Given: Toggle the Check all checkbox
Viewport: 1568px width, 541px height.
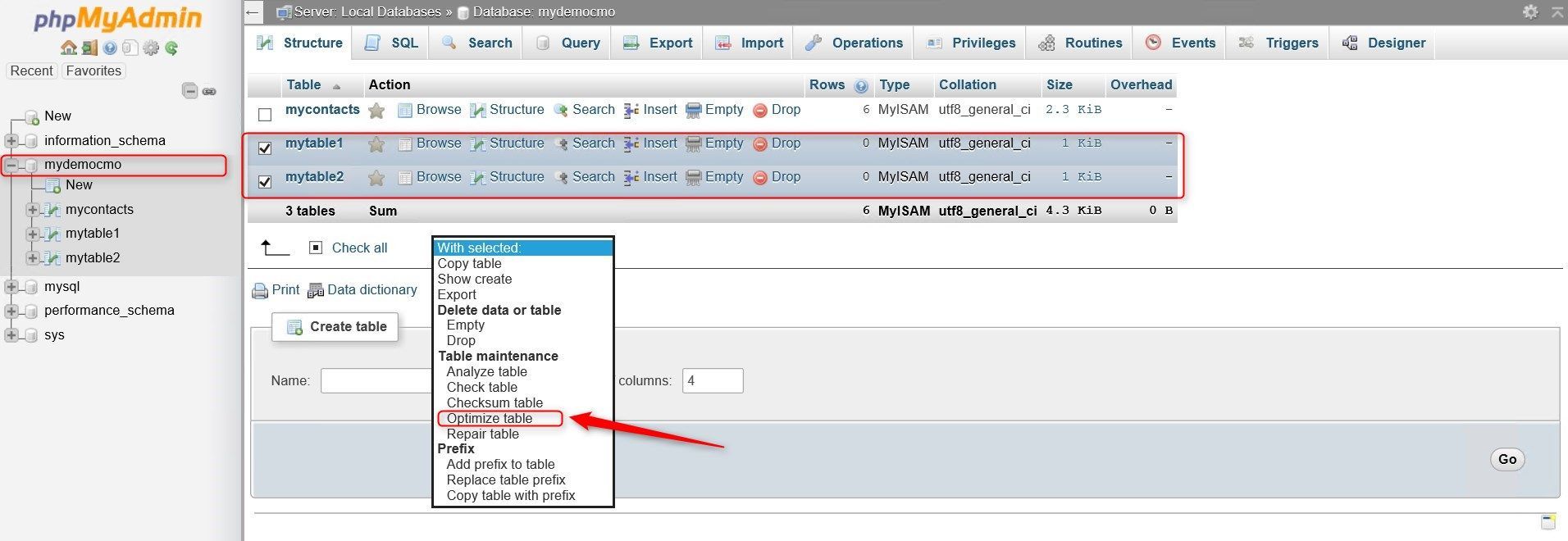Looking at the screenshot, I should (316, 248).
